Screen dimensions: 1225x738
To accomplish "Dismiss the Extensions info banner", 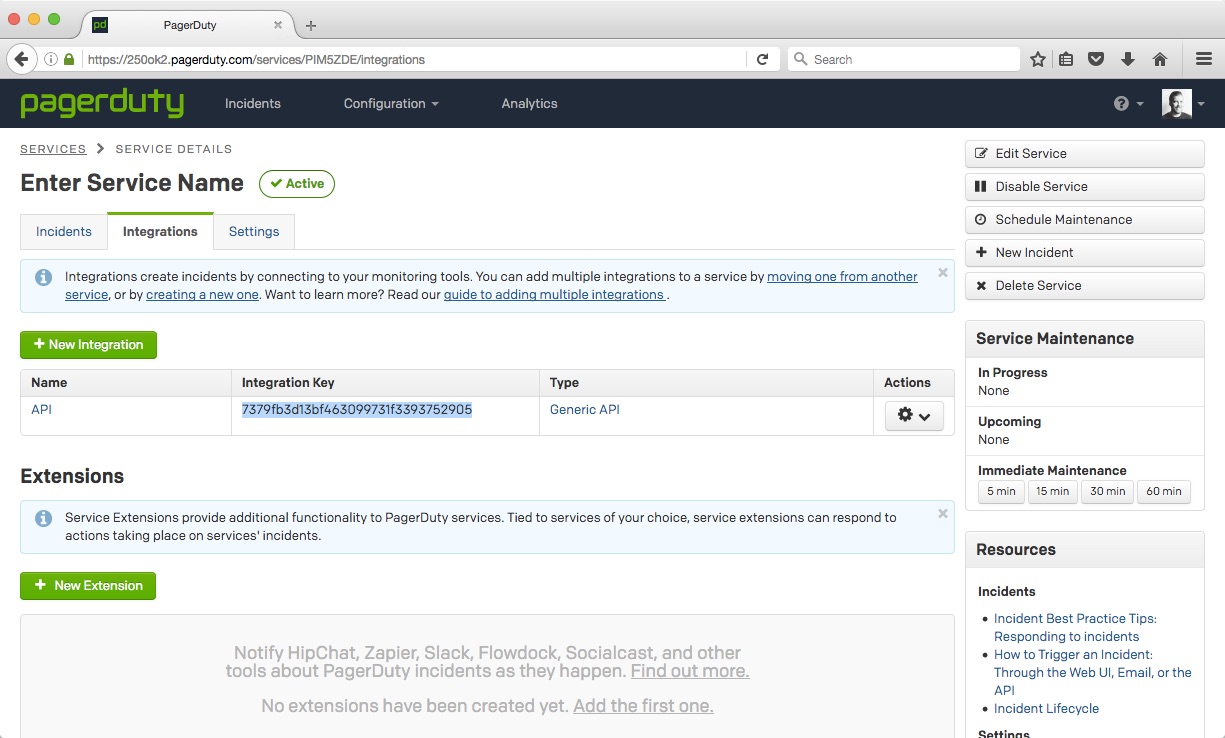I will [942, 513].
